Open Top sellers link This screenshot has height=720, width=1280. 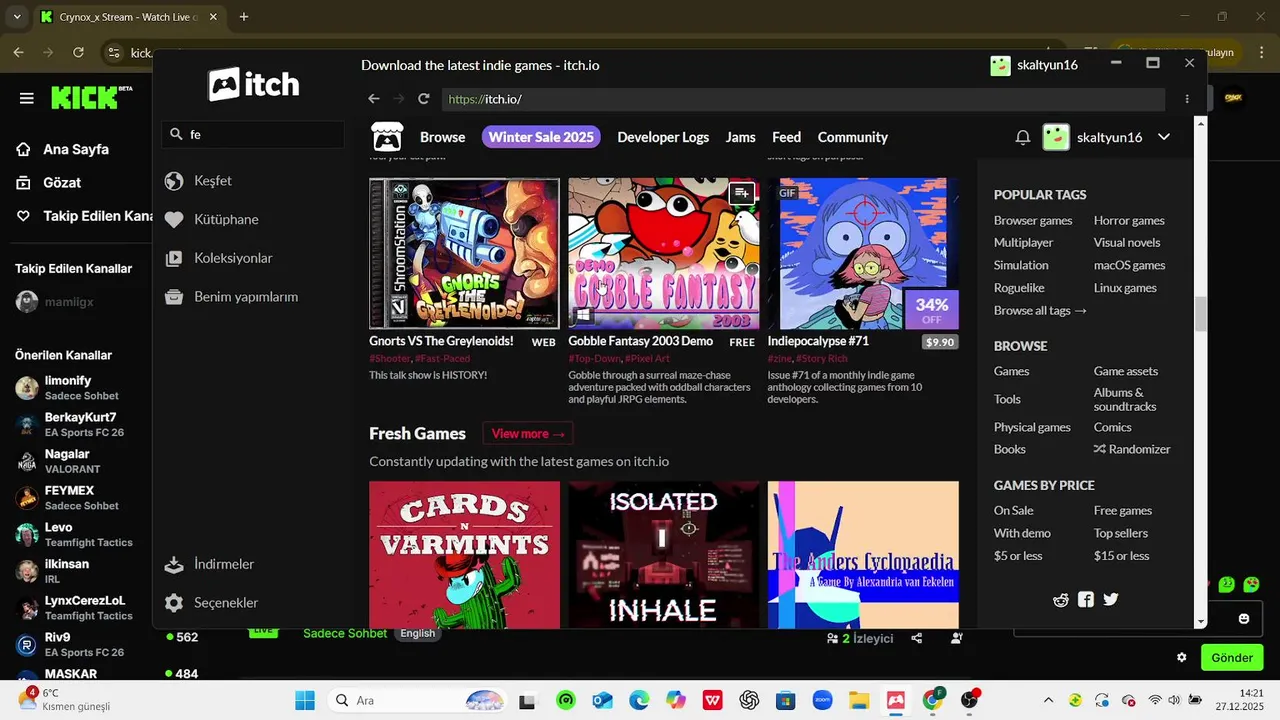[1121, 533]
